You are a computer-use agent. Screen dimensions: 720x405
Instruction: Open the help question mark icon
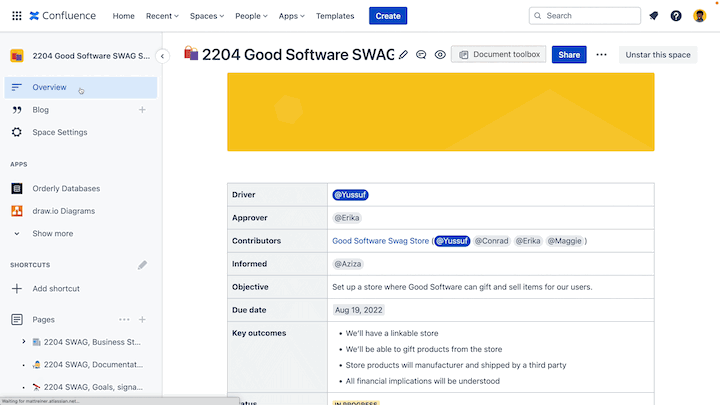click(x=676, y=16)
